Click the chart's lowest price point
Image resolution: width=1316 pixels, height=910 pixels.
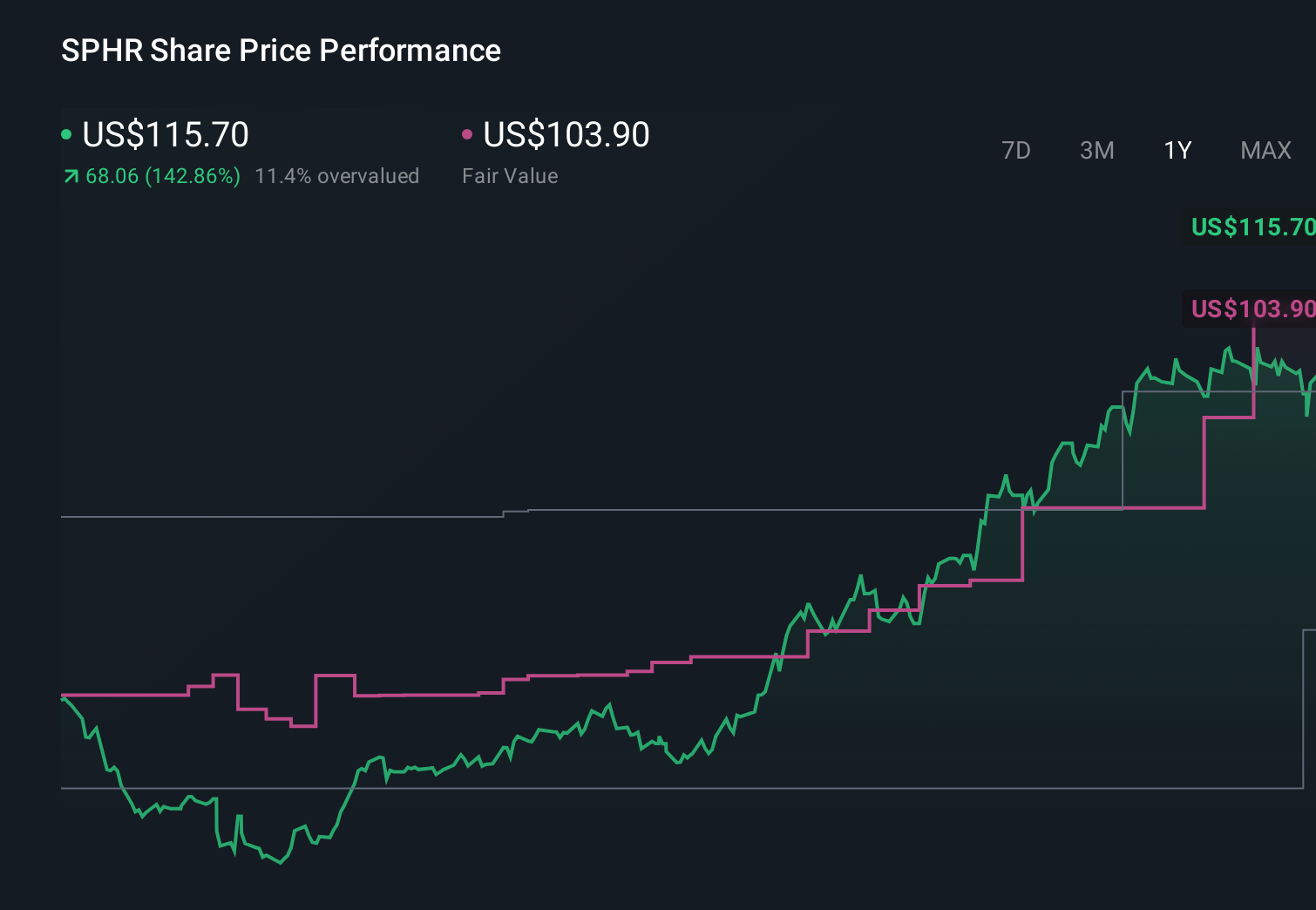coord(279,865)
